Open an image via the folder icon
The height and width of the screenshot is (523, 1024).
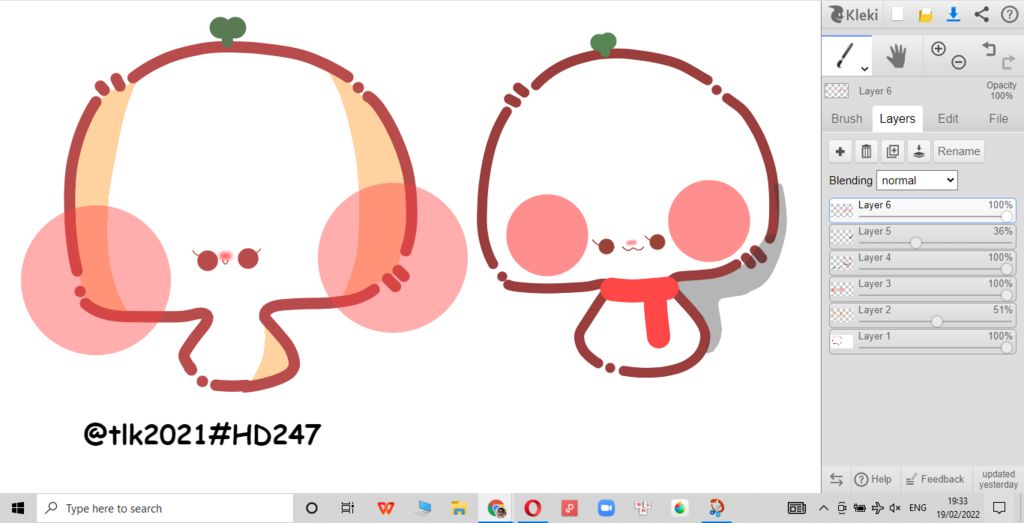[x=925, y=15]
